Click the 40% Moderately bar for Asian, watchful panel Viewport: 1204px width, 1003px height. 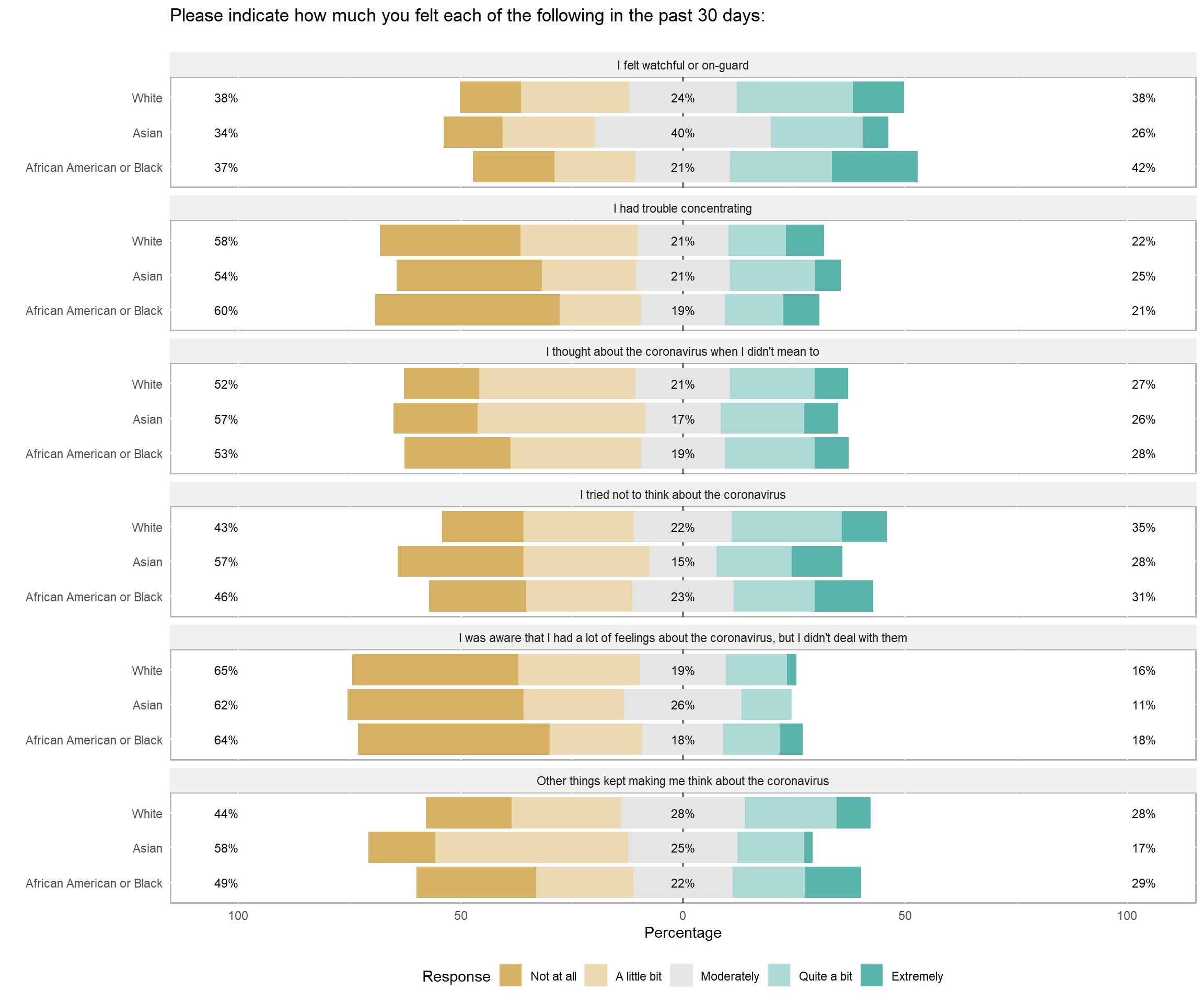coord(682,132)
